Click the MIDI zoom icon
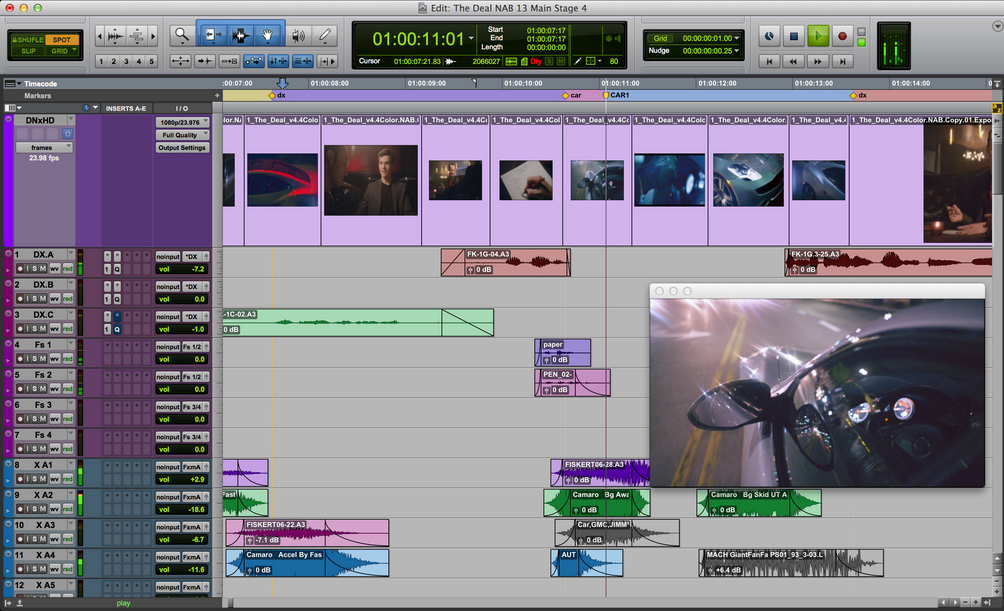 click(x=136, y=36)
